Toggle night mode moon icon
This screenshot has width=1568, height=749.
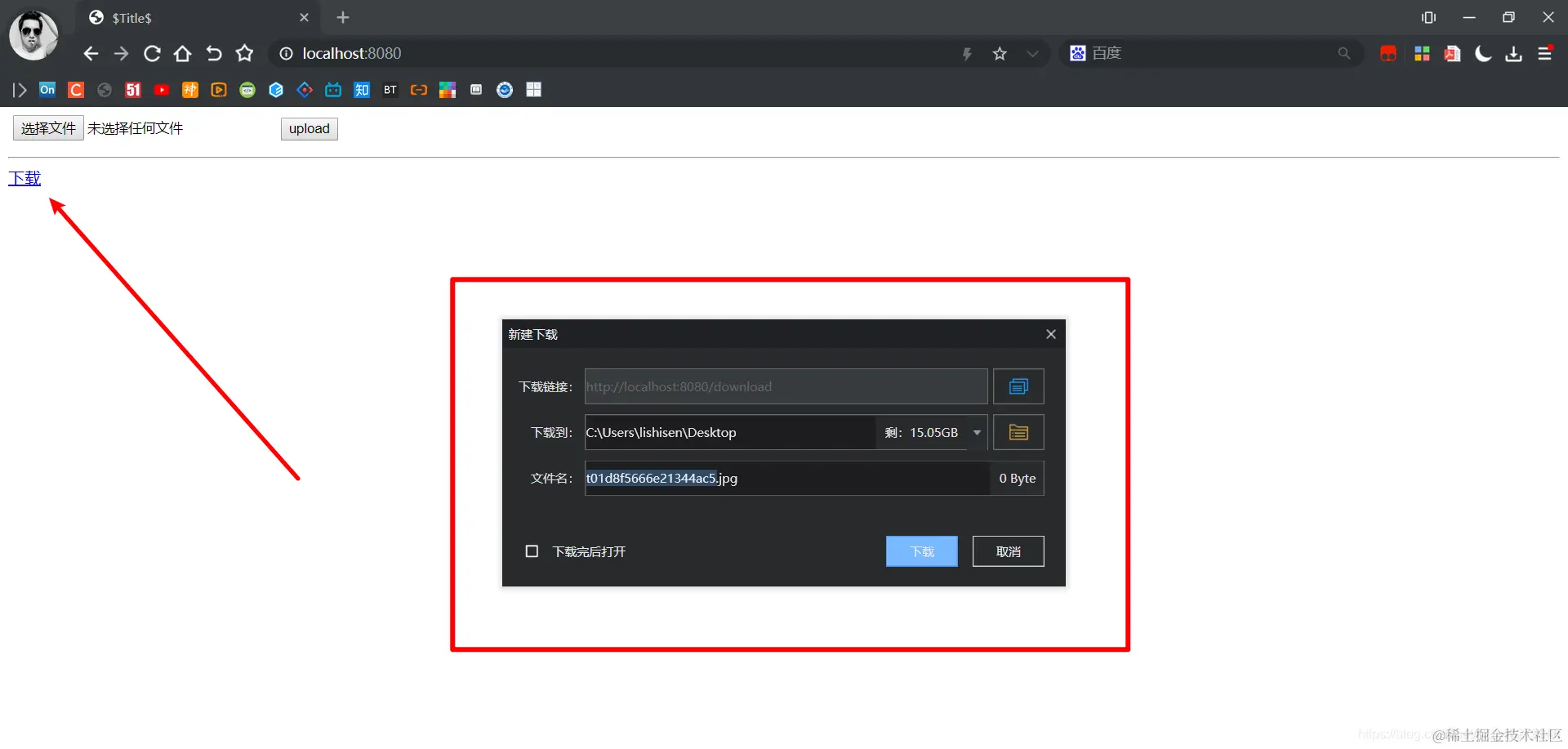click(1483, 54)
